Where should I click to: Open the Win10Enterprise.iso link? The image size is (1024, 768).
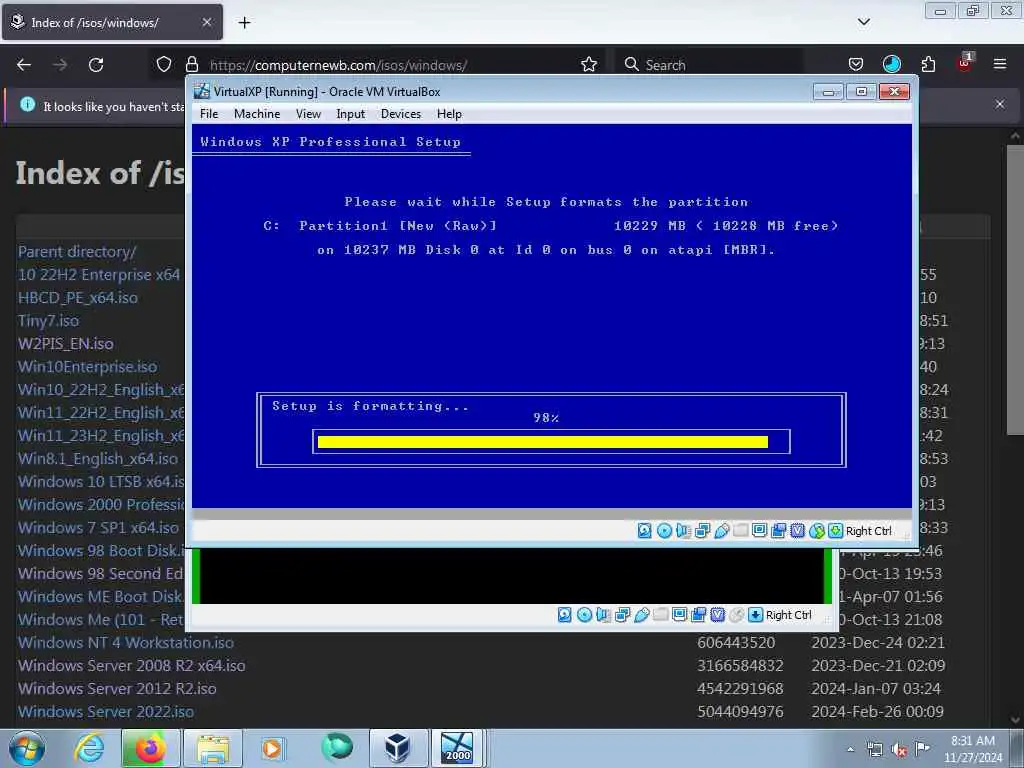tap(88, 366)
